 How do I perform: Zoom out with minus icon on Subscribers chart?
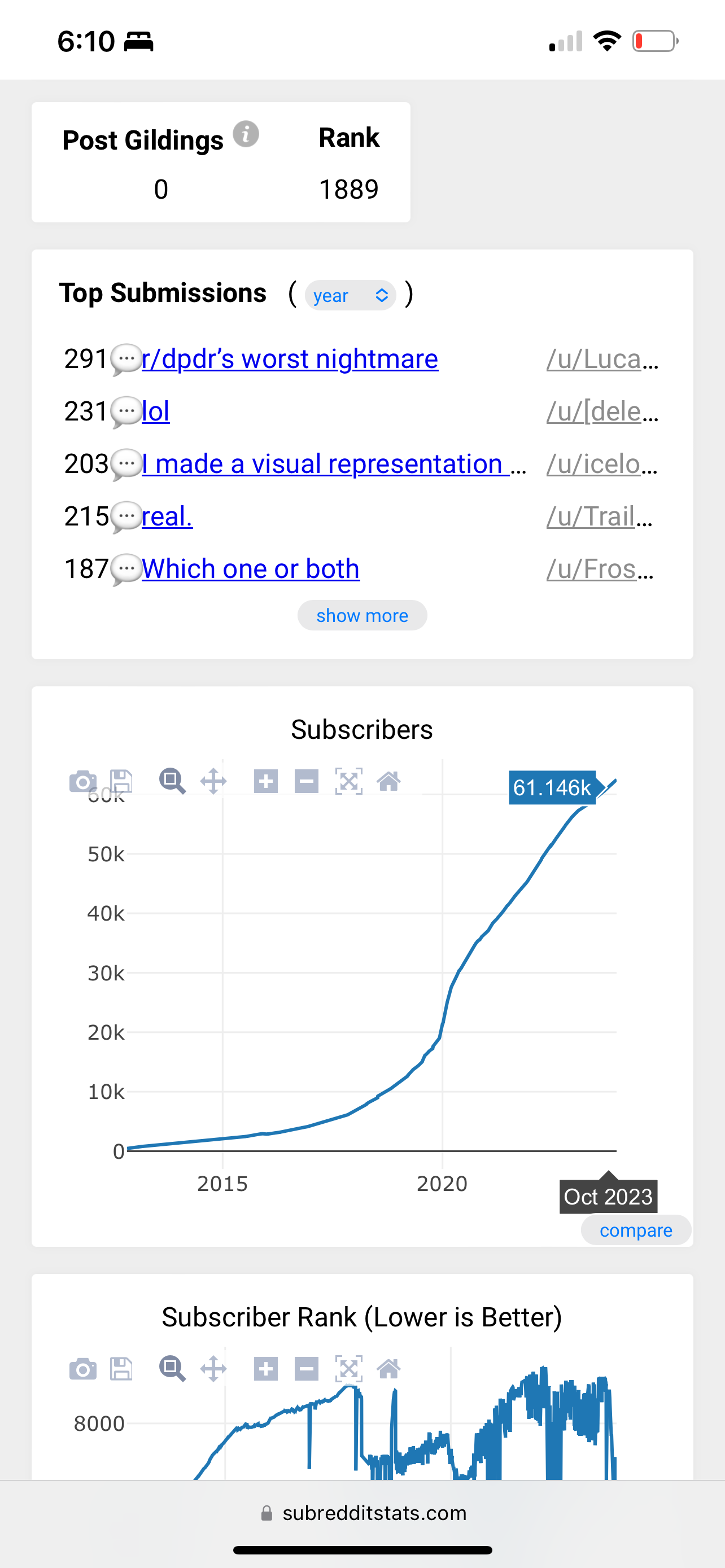click(x=306, y=781)
